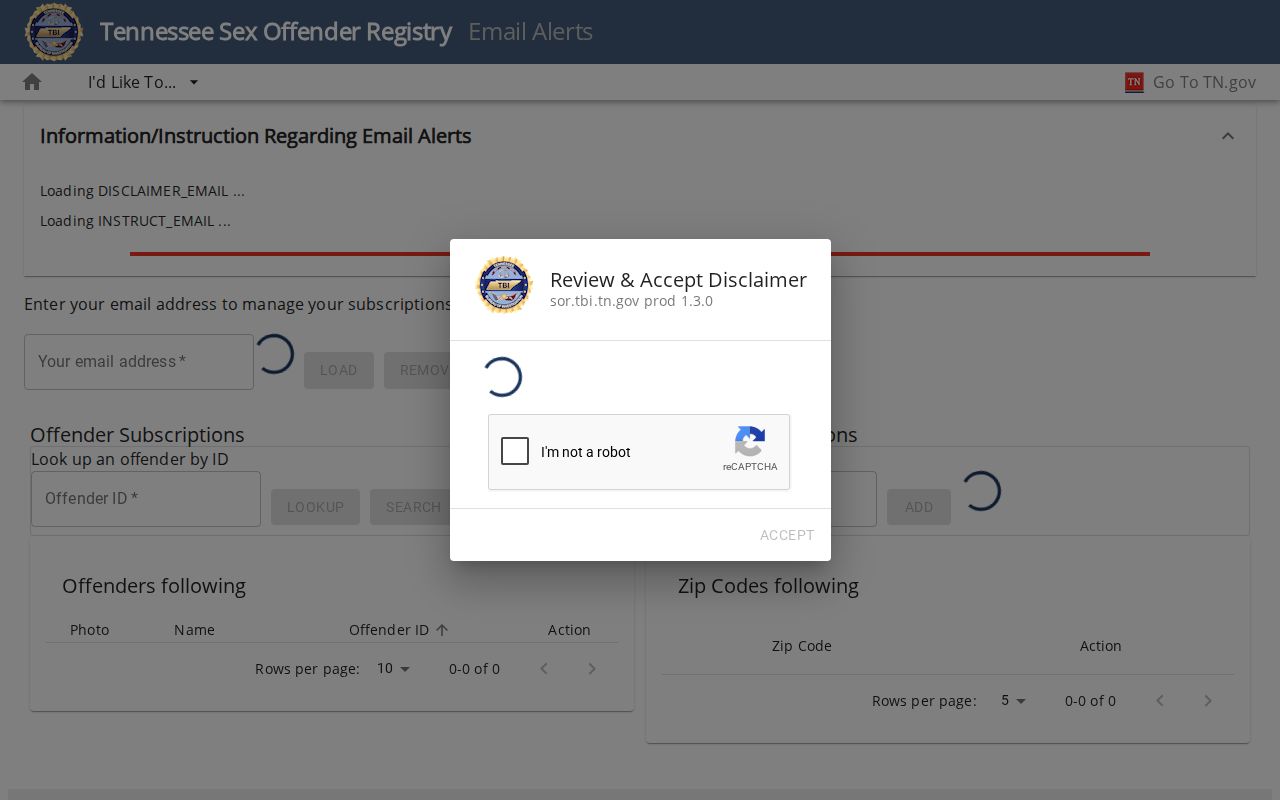The image size is (1280, 800).
Task: Click the TN red logo icon
Action: tap(1134, 82)
